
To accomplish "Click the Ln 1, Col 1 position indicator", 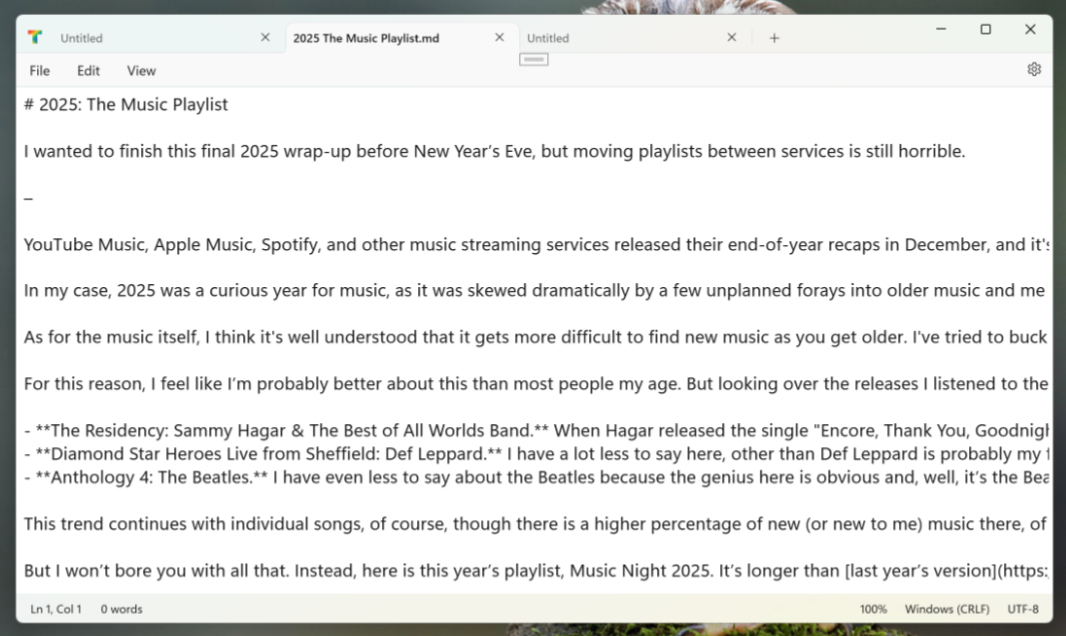I will click(x=56, y=609).
